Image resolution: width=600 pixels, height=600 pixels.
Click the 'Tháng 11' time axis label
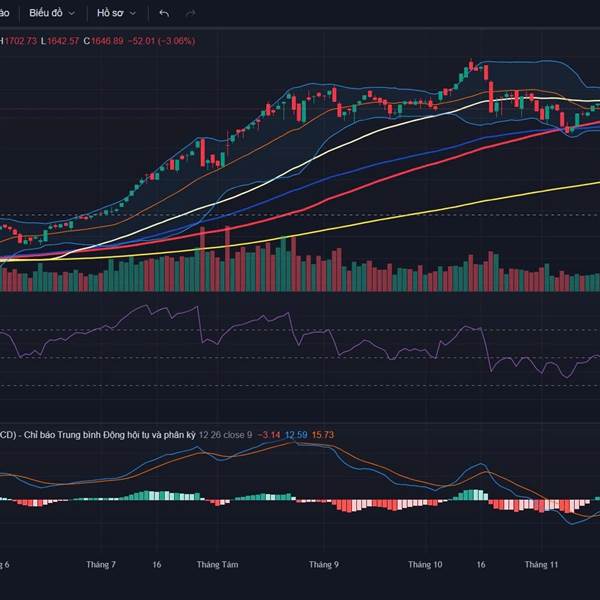[x=541, y=564]
